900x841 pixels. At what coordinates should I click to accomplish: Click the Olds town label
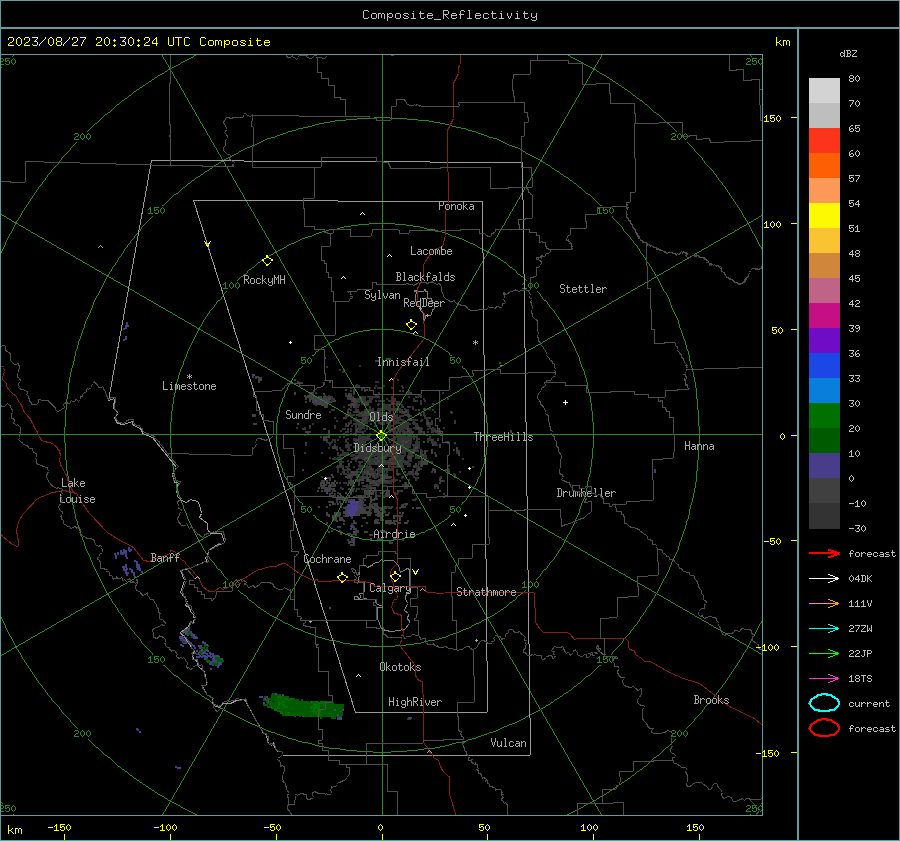381,417
